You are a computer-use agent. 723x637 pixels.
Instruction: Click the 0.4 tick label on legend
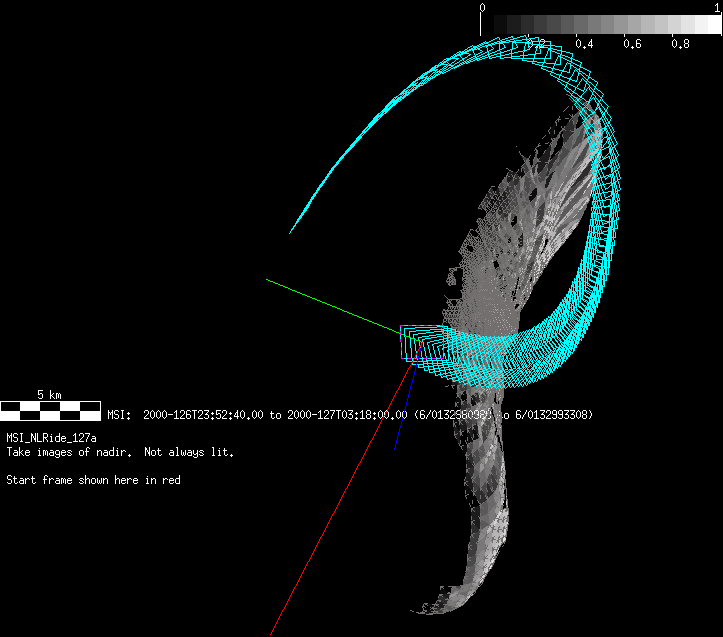(584, 44)
